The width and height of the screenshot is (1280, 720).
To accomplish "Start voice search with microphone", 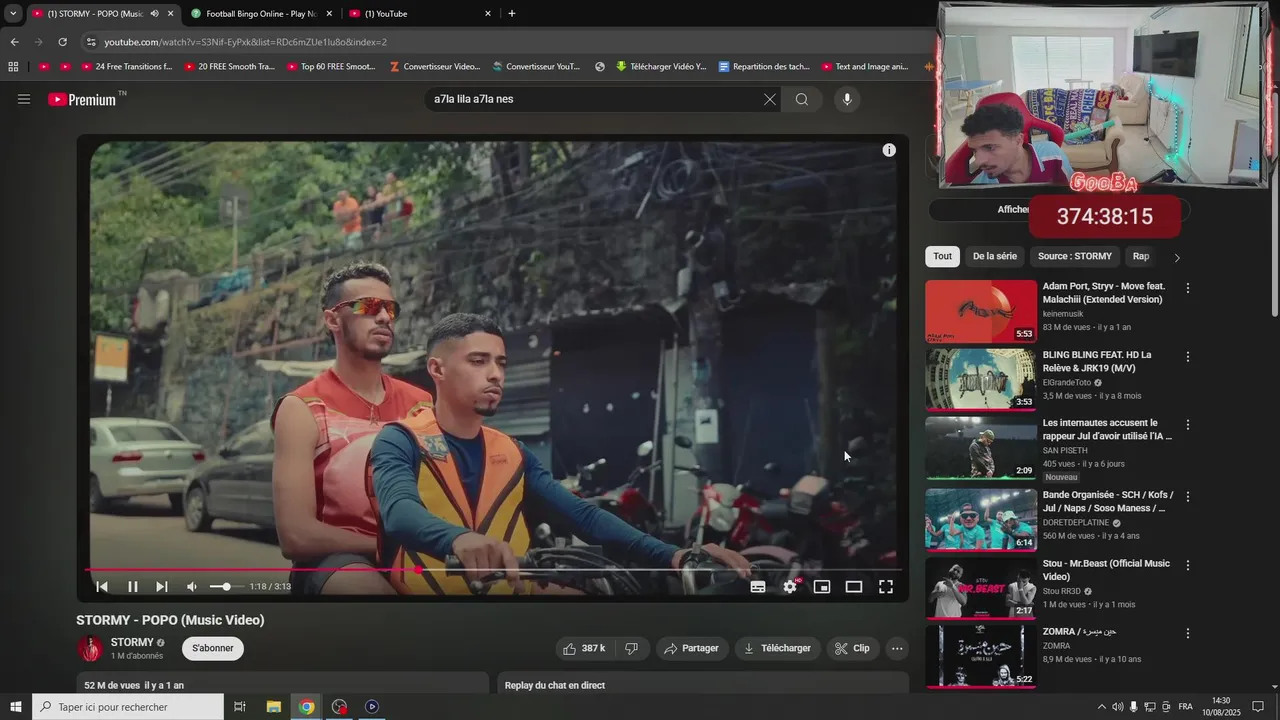I will click(847, 99).
